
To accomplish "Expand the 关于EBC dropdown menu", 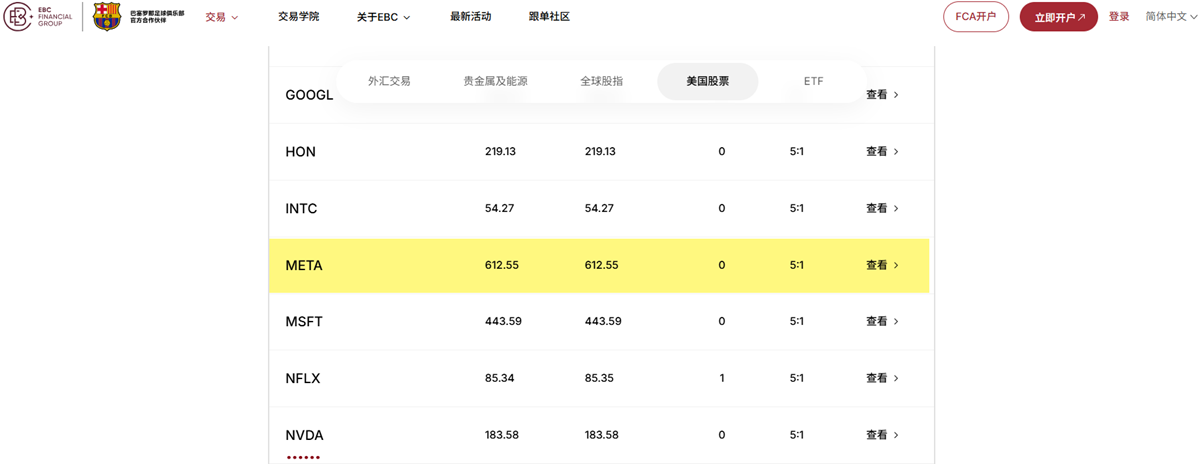I will point(384,17).
